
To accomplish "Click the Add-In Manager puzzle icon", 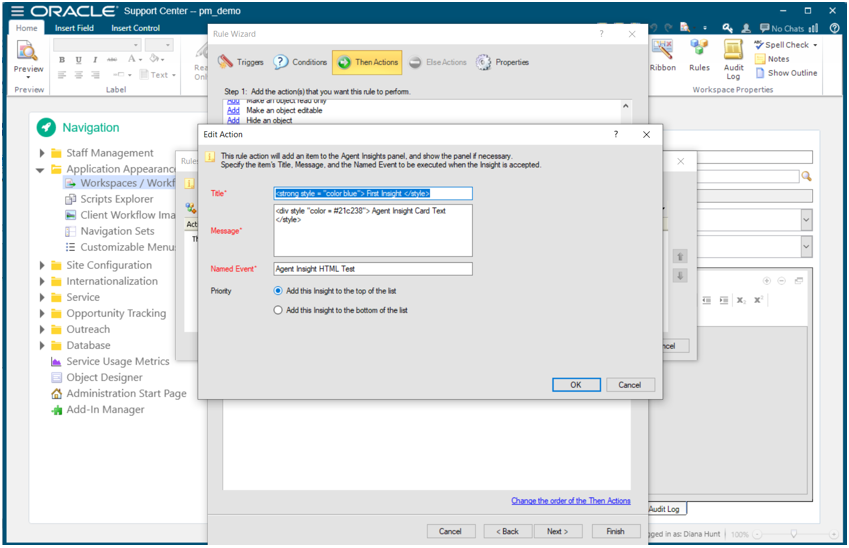I will pos(56,410).
